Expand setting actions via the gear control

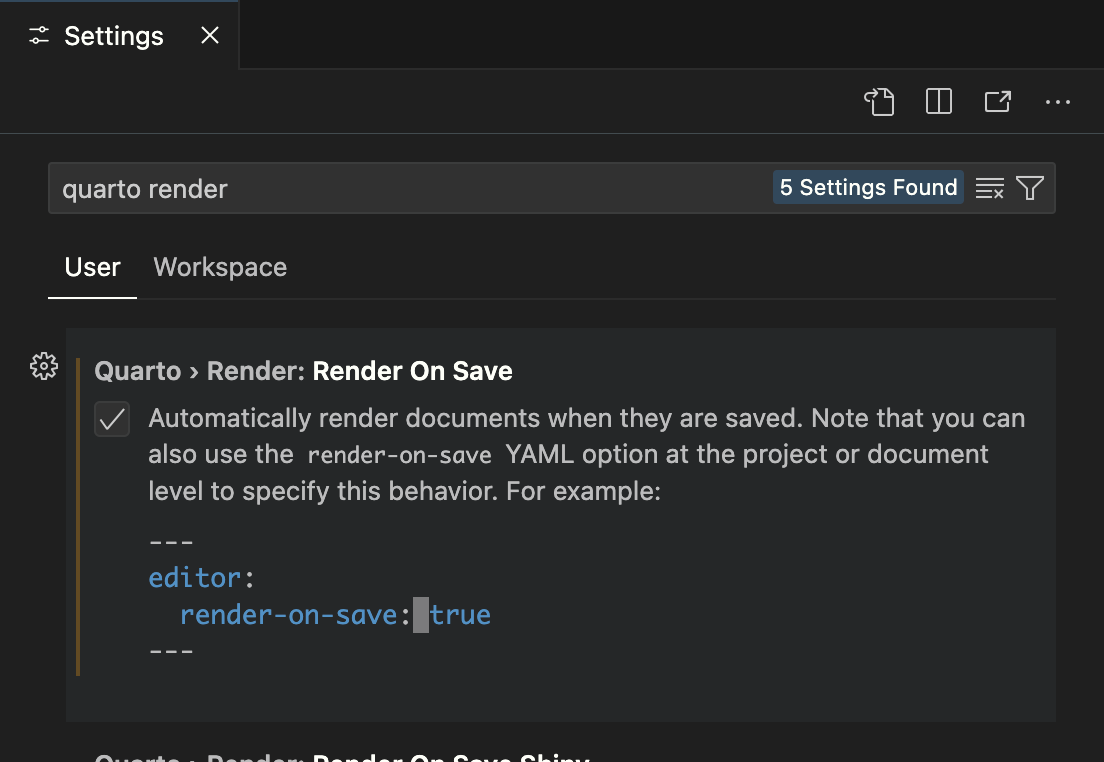tap(43, 366)
